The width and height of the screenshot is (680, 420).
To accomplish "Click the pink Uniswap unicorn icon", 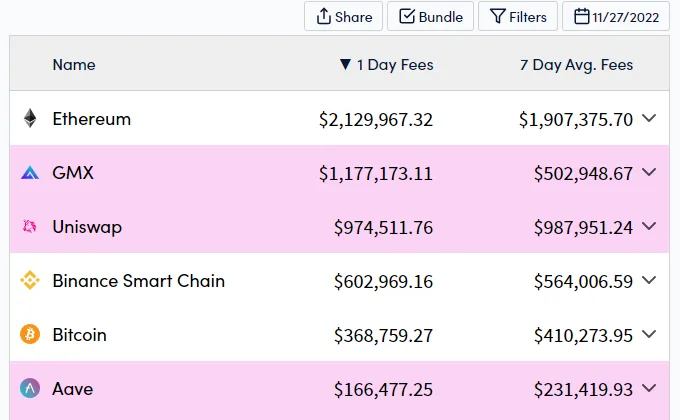I will pos(29,226).
